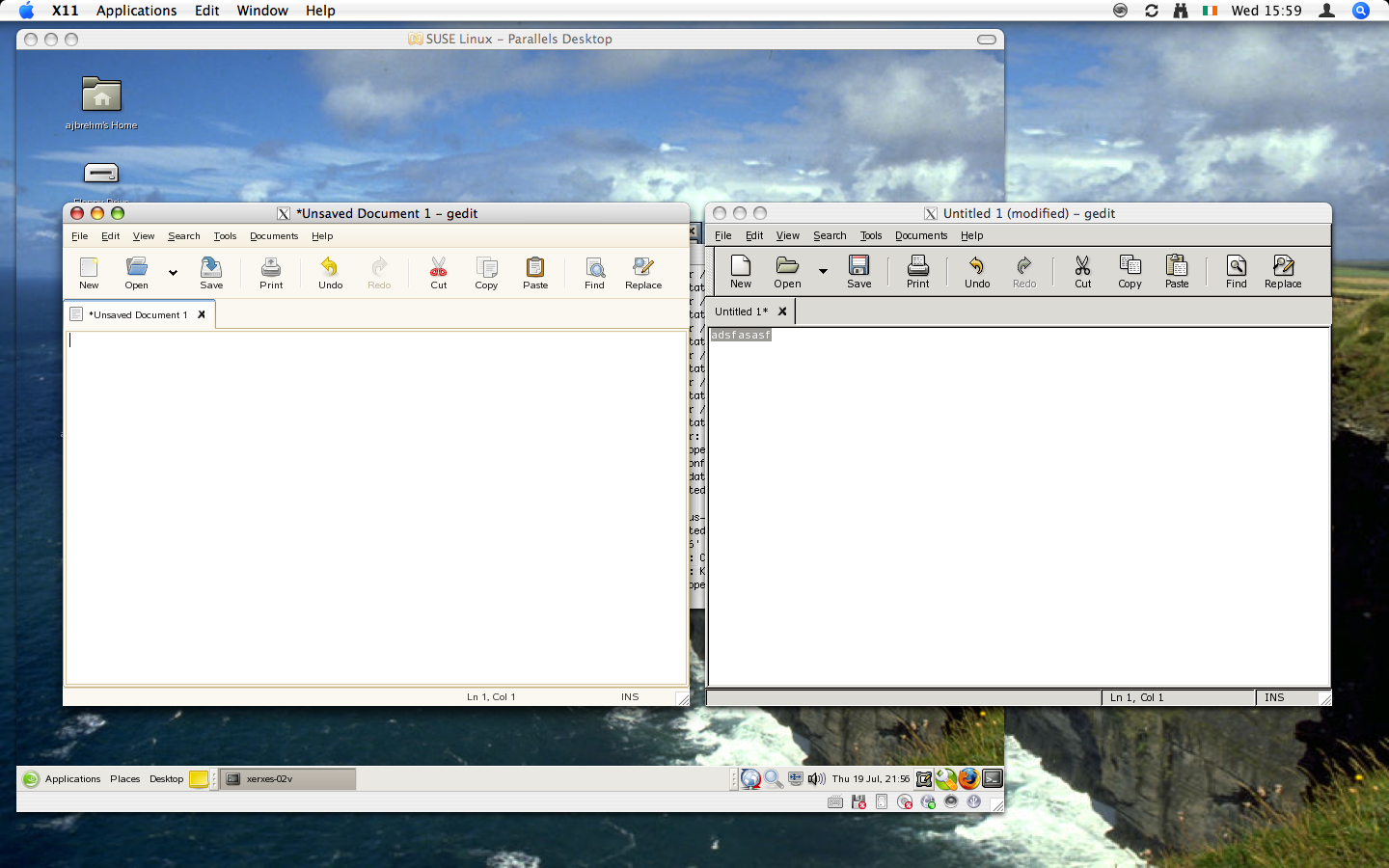Click Ln 1, Col 1 in Unsaved Document status bar

[x=491, y=696]
